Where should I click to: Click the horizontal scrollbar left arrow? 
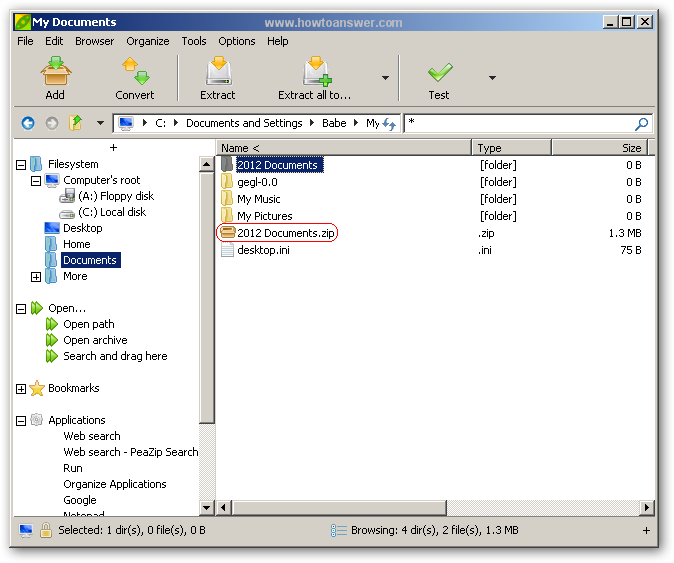(x=223, y=508)
